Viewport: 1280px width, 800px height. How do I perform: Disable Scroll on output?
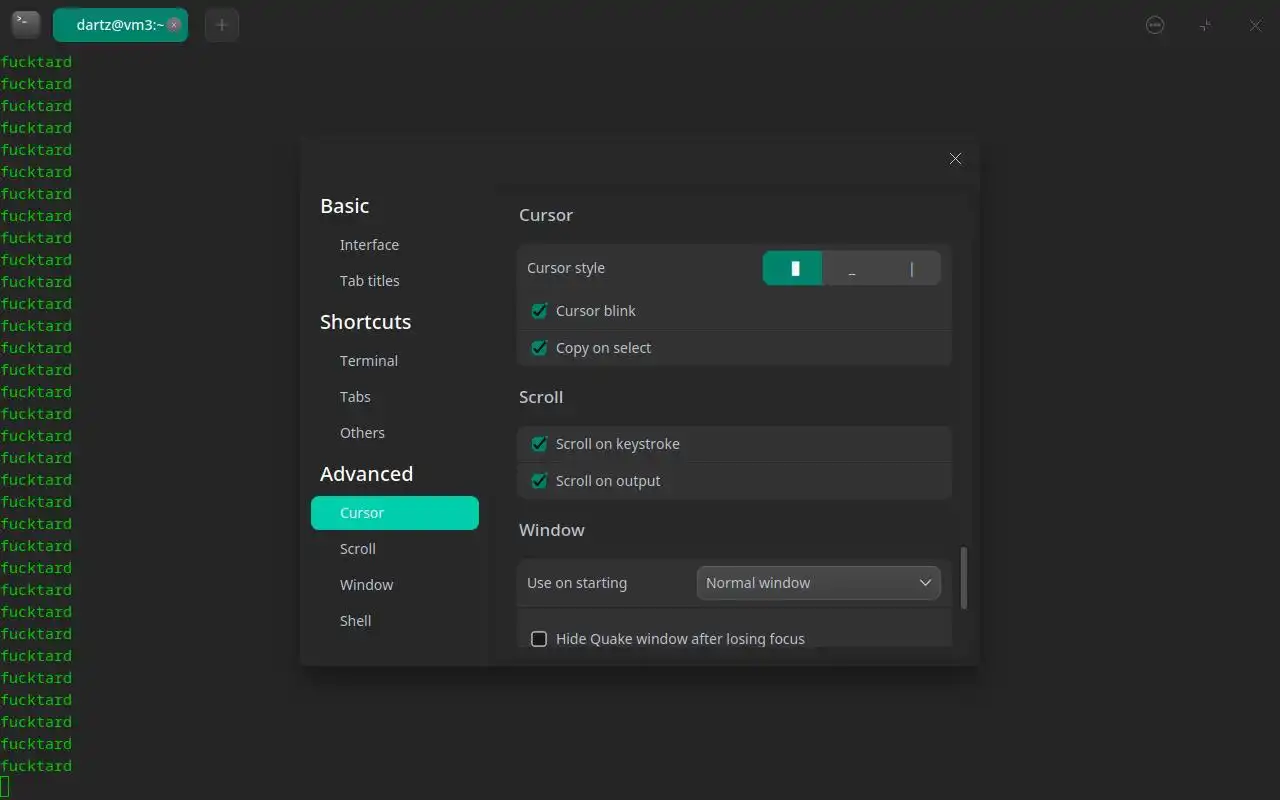pos(539,481)
